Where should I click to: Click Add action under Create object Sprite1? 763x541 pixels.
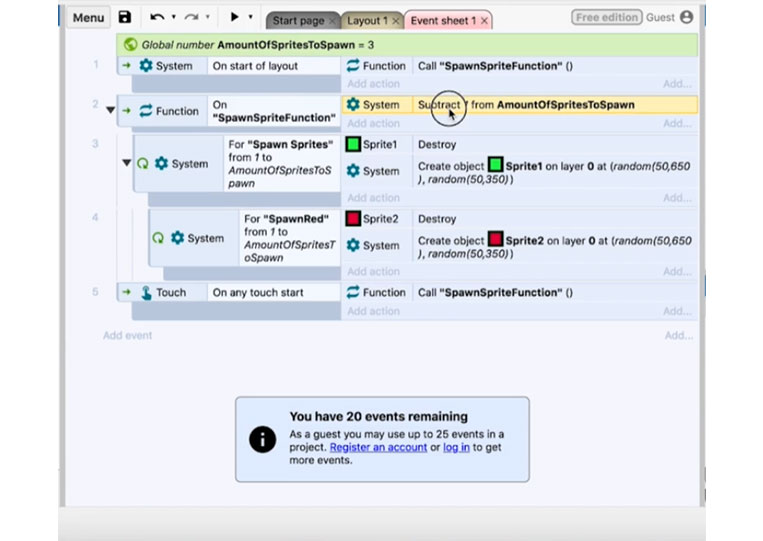point(373,198)
